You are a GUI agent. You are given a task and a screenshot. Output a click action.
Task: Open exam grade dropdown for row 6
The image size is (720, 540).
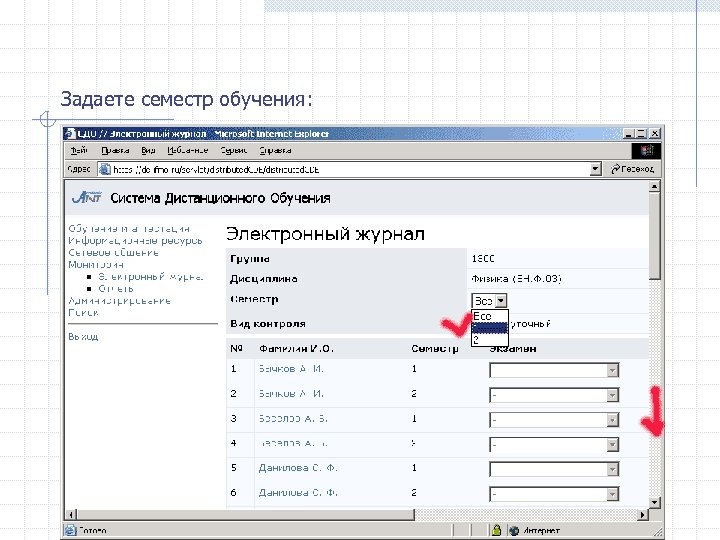pyautogui.click(x=612, y=494)
